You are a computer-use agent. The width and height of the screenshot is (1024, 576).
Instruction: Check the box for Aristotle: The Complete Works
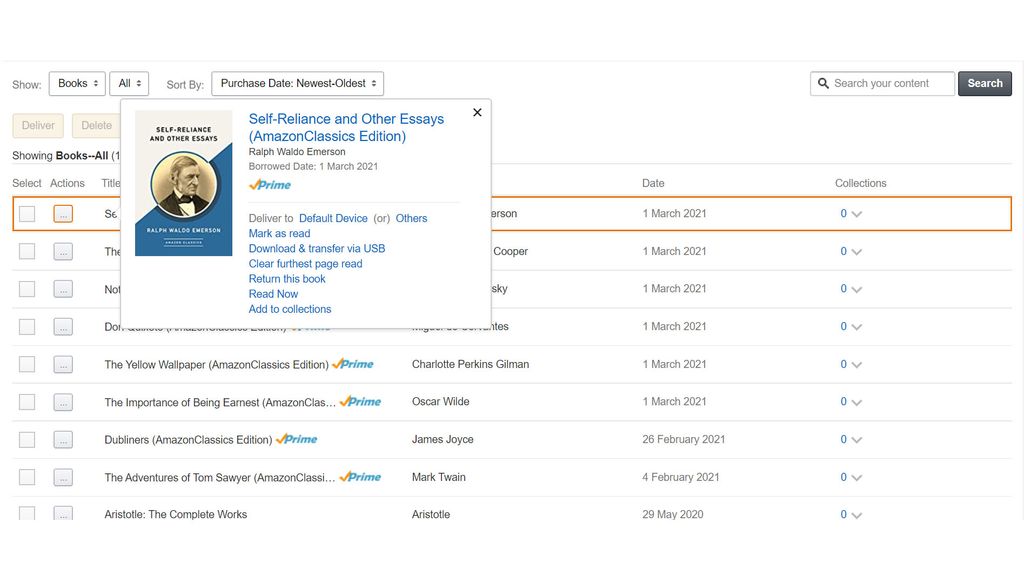26,514
